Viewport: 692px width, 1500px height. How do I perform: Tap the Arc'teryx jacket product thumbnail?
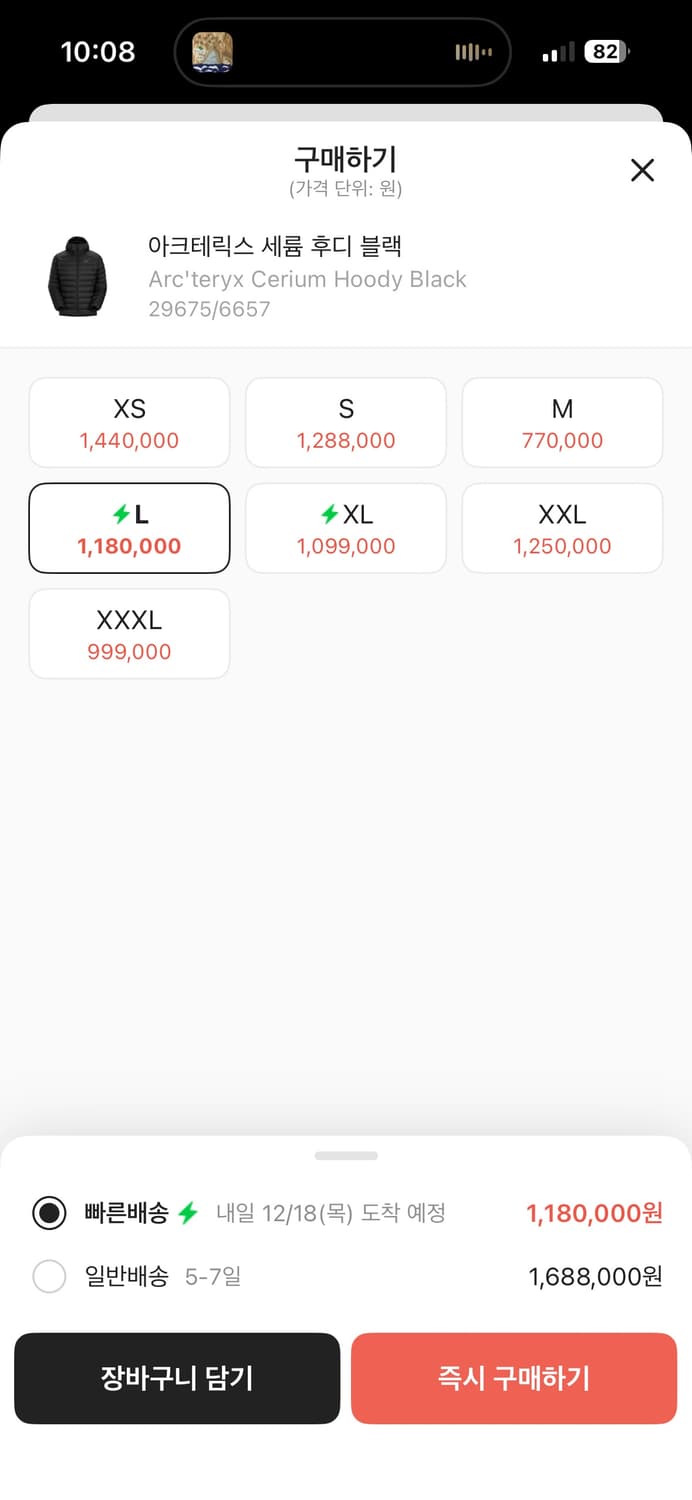(x=76, y=278)
